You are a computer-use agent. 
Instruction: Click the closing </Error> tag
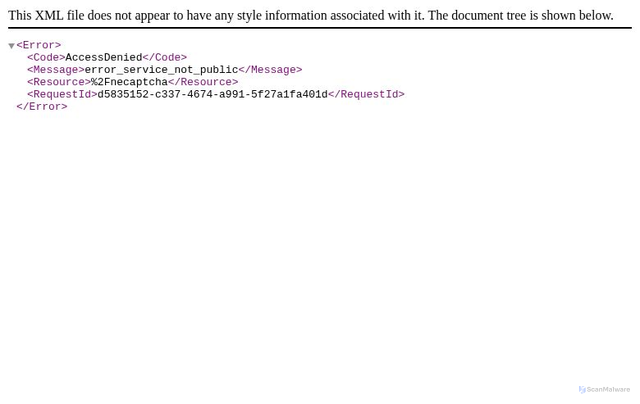[x=42, y=107]
